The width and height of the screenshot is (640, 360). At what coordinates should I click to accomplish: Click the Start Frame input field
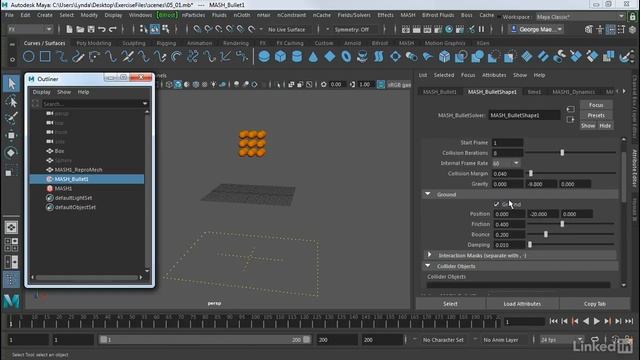[507, 143]
